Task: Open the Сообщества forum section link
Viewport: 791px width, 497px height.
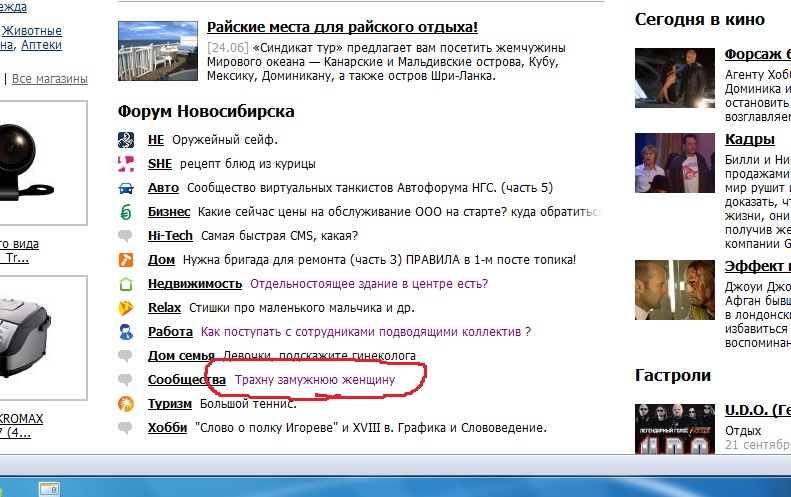Action: (186, 380)
